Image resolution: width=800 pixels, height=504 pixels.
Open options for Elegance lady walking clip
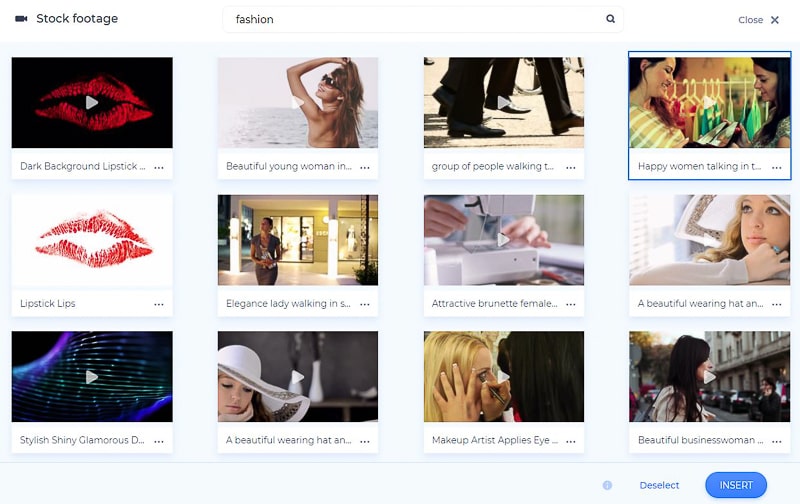coord(365,304)
